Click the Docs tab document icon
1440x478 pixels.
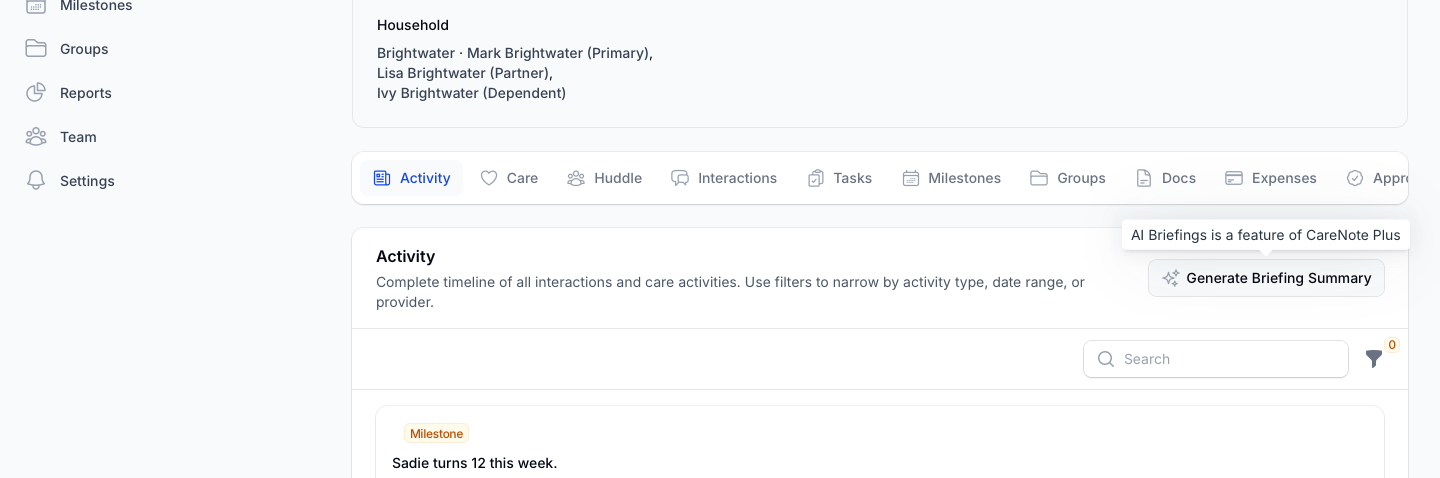click(1144, 178)
